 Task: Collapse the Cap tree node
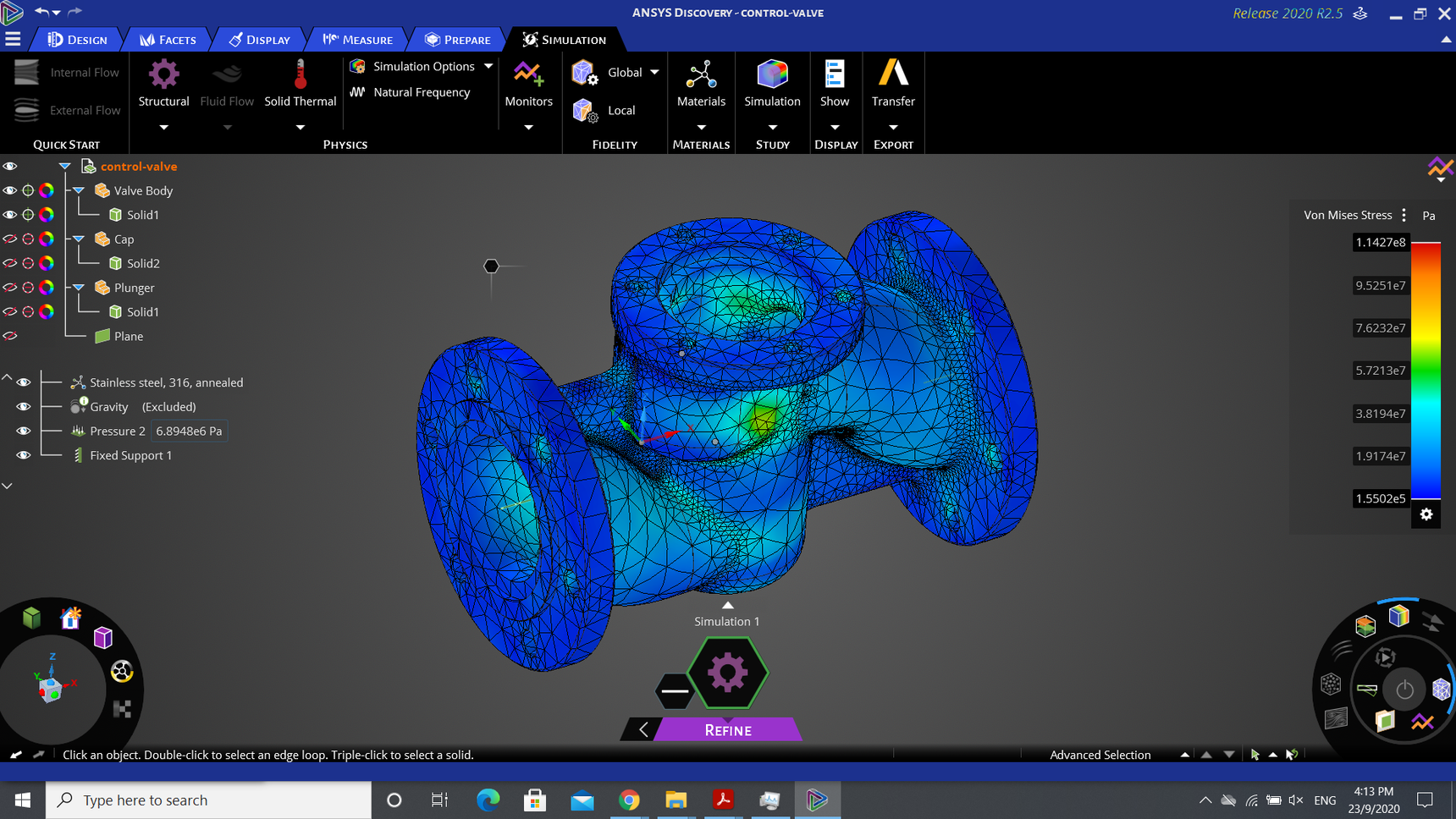[x=79, y=239]
